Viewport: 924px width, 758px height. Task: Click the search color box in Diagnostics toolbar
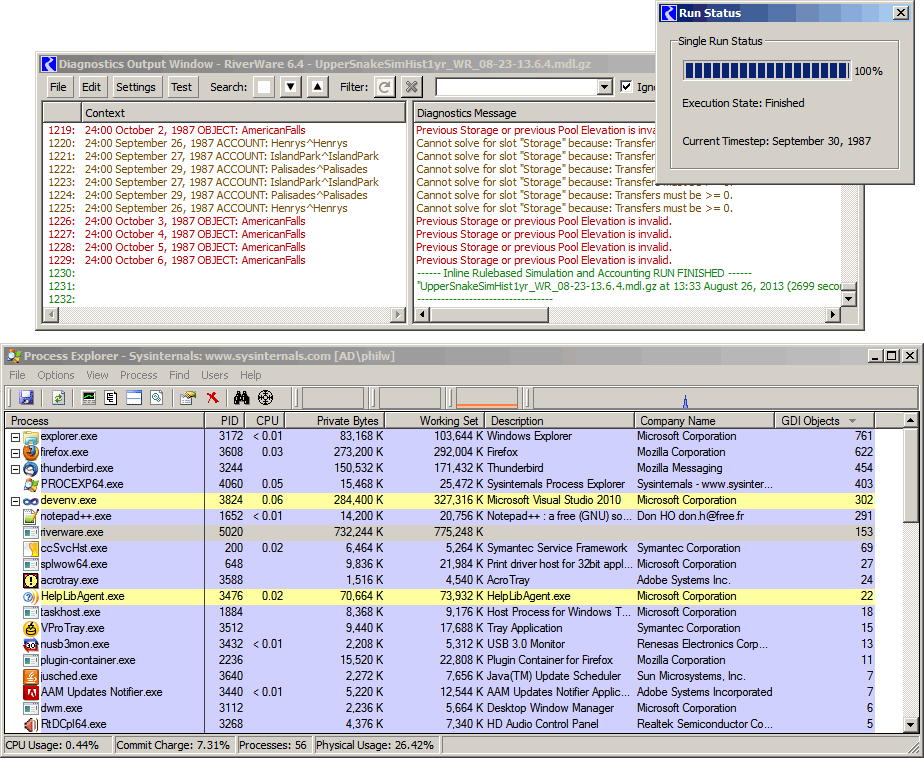click(x=264, y=87)
